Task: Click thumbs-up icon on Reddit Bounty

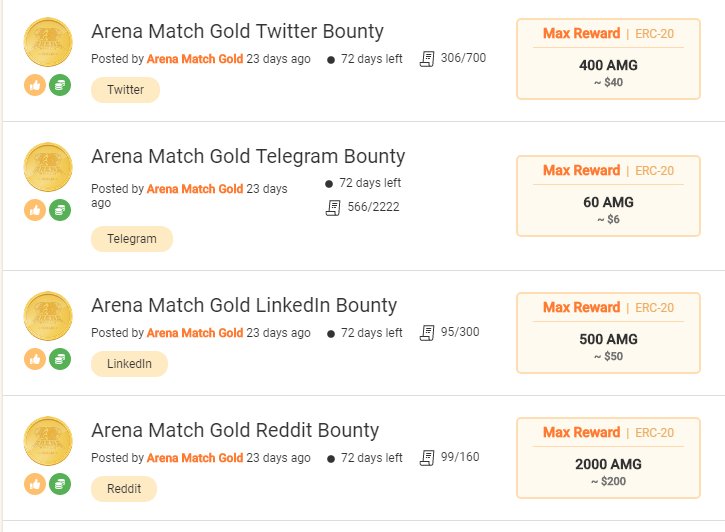Action: point(35,483)
